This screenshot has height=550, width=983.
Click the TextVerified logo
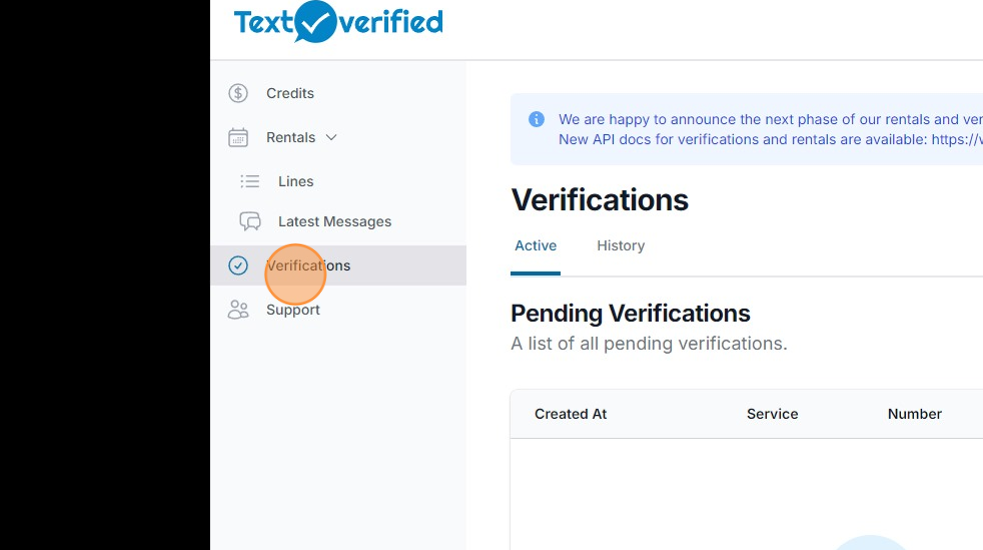tap(338, 22)
